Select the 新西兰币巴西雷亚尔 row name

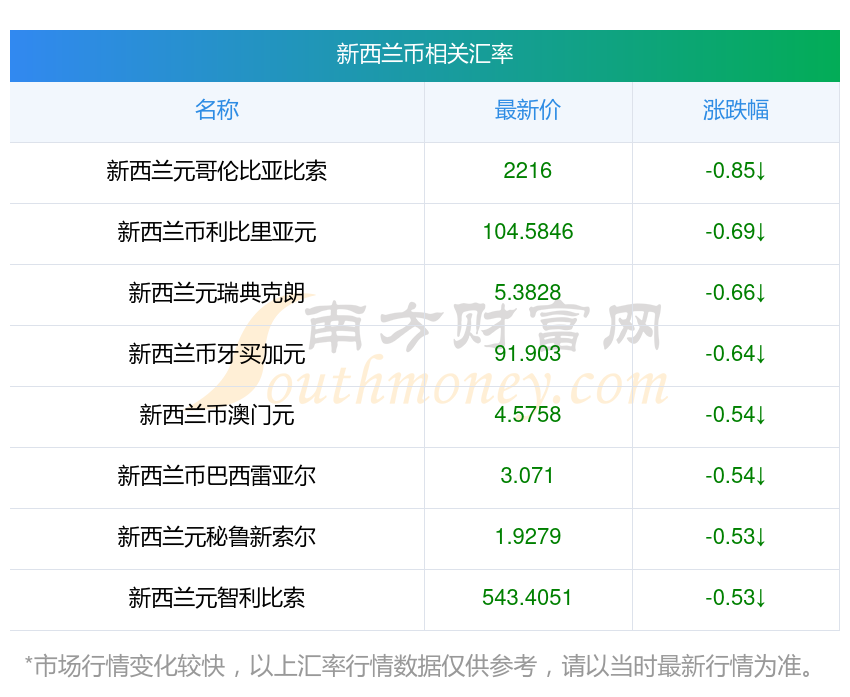coord(217,476)
